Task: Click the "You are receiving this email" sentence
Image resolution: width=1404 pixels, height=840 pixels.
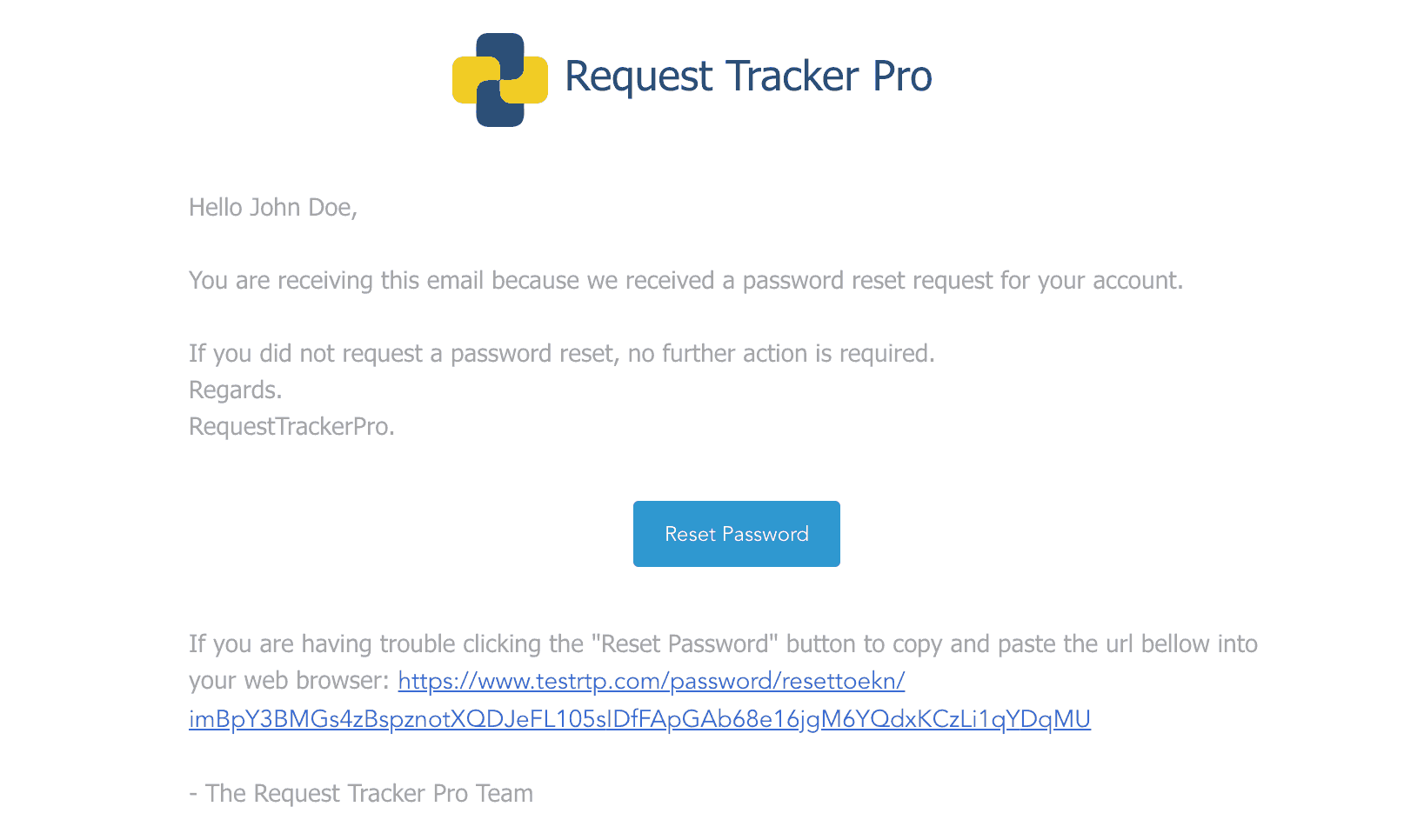Action: [686, 281]
